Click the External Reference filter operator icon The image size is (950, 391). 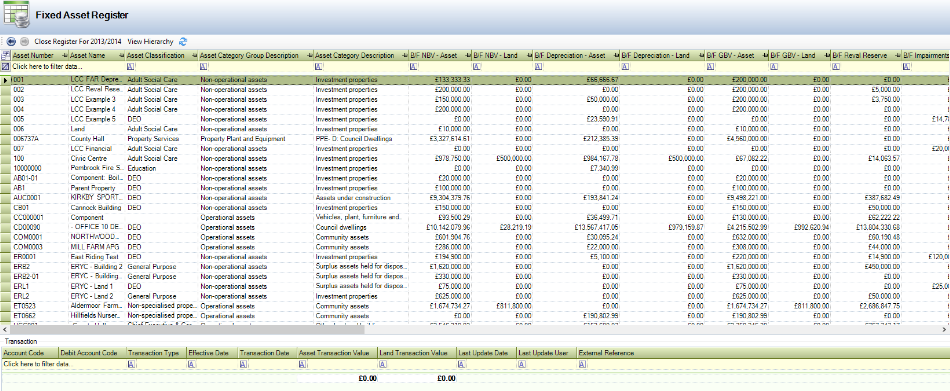pyautogui.click(x=582, y=364)
